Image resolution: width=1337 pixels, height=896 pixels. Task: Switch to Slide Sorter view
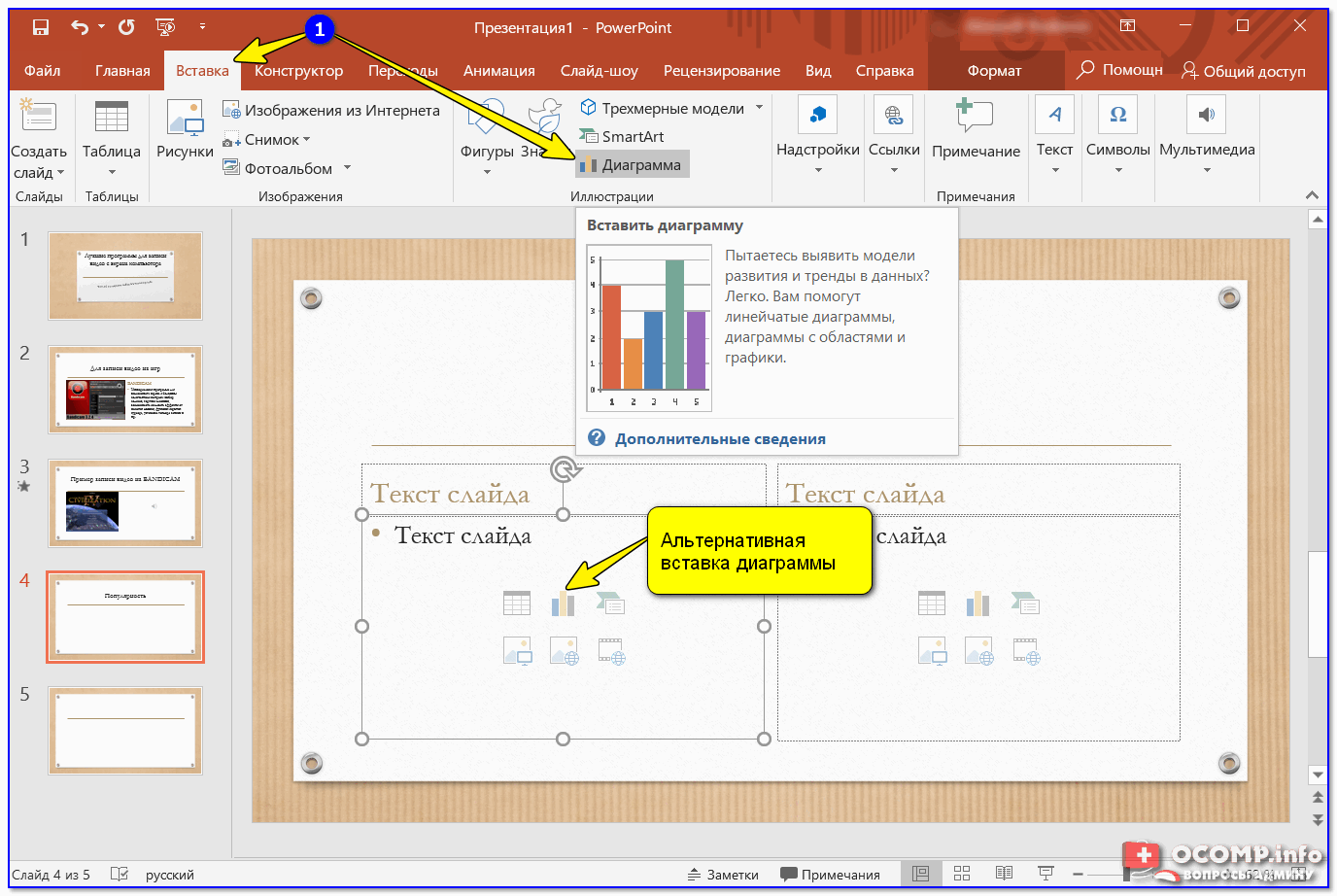pyautogui.click(x=962, y=874)
